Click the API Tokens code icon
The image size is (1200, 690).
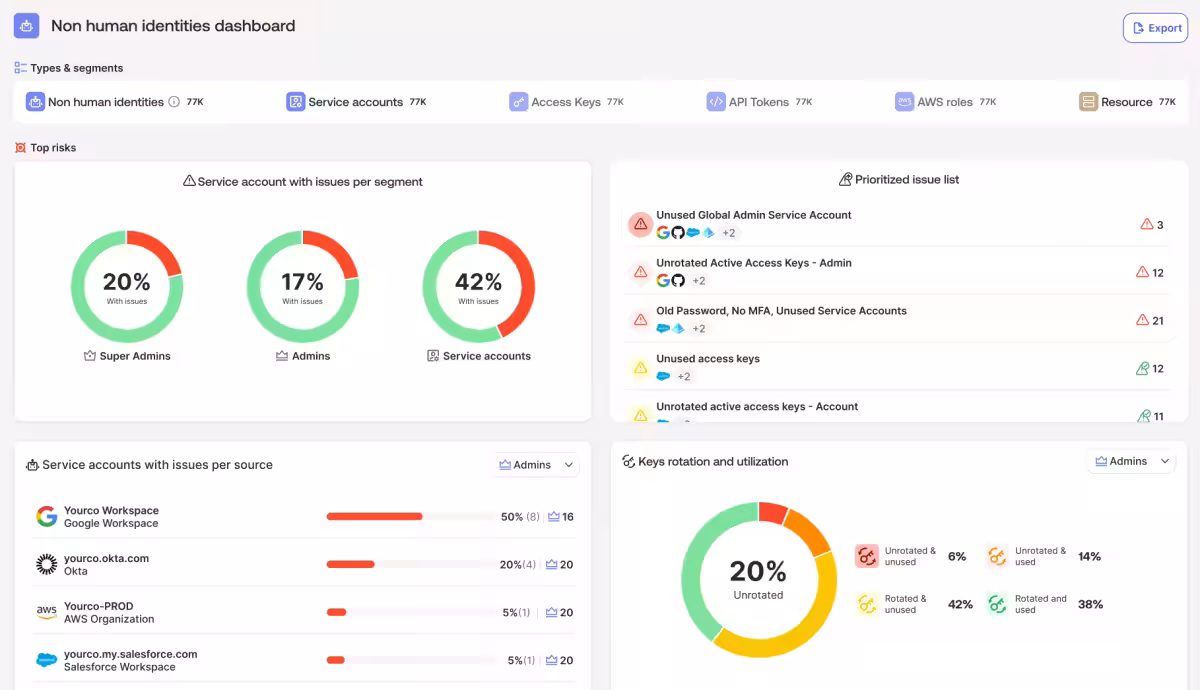715,102
